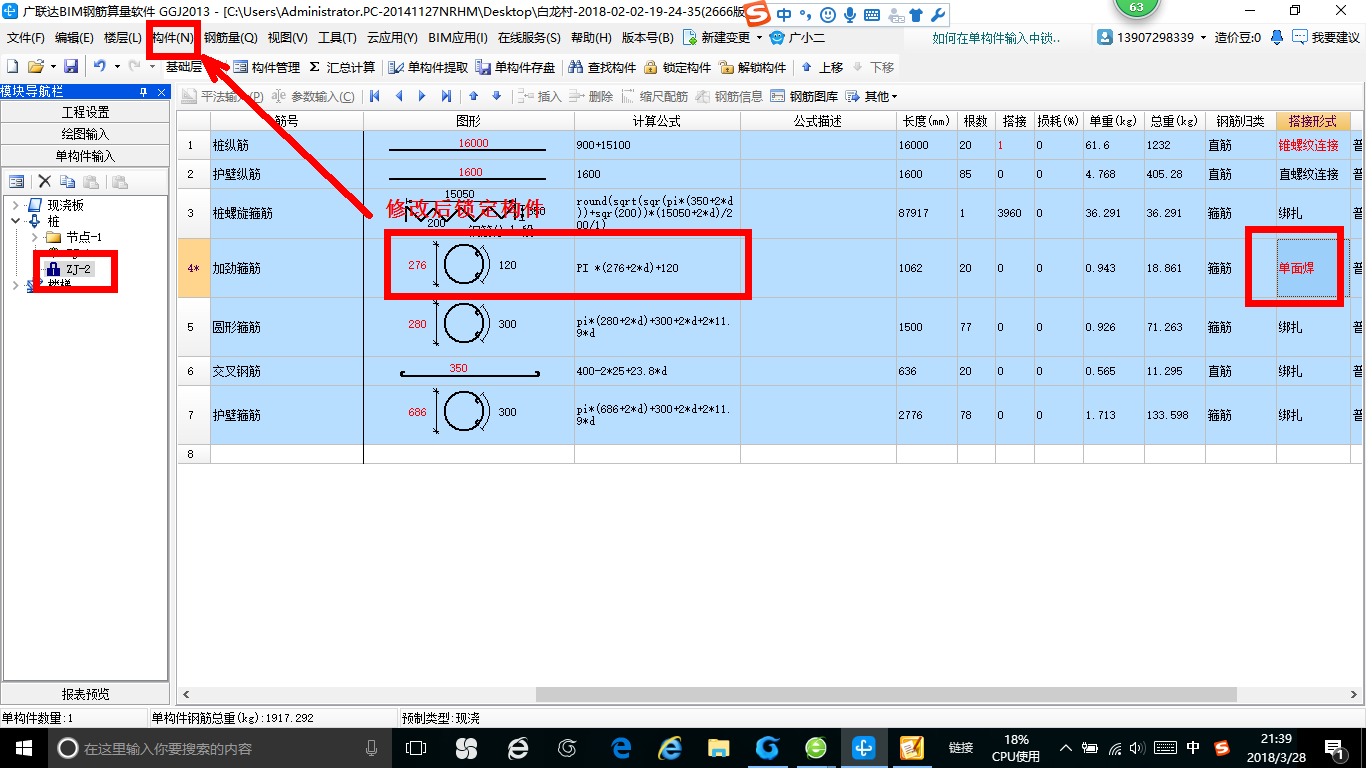
Task: Expand the 节点-1 folder node
Action: (33, 237)
